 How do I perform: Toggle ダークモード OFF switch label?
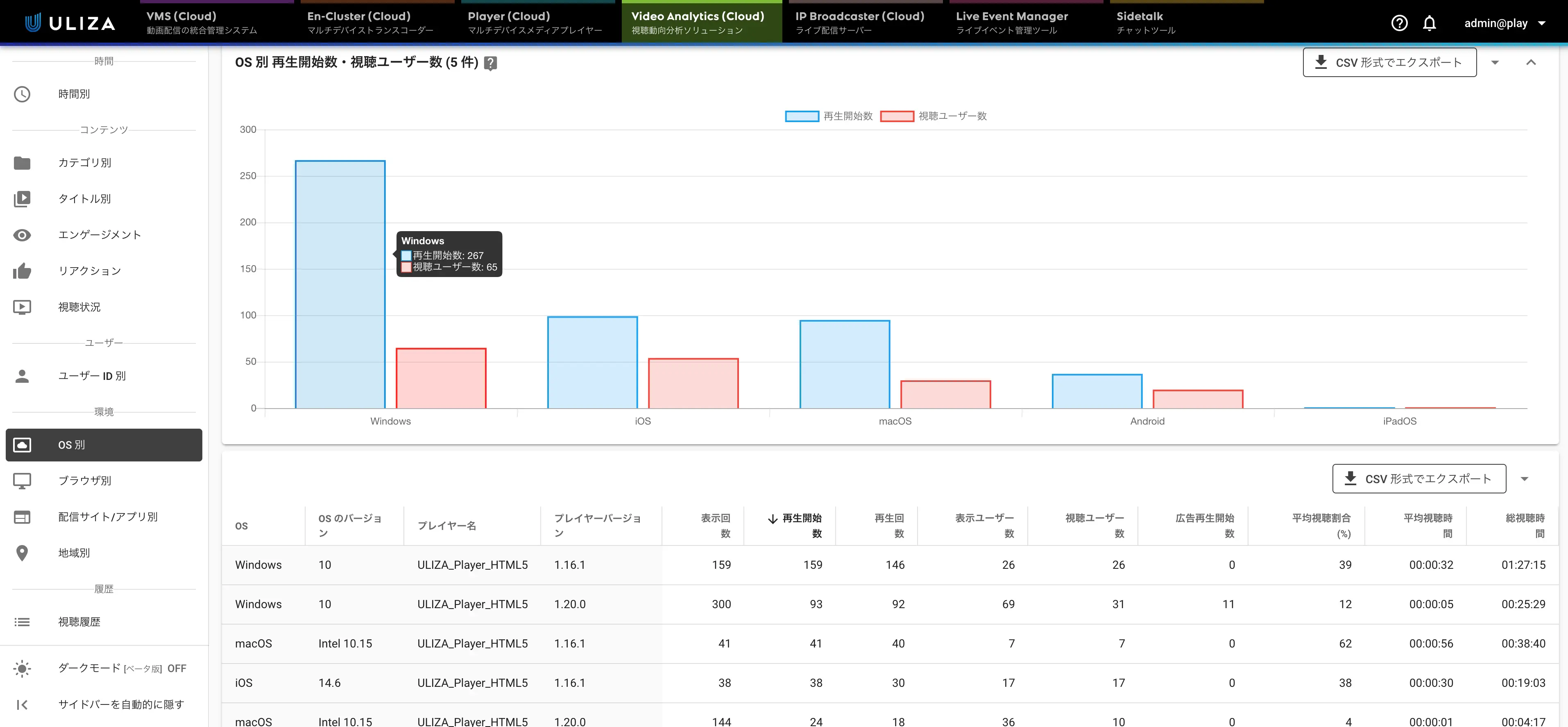(122, 668)
